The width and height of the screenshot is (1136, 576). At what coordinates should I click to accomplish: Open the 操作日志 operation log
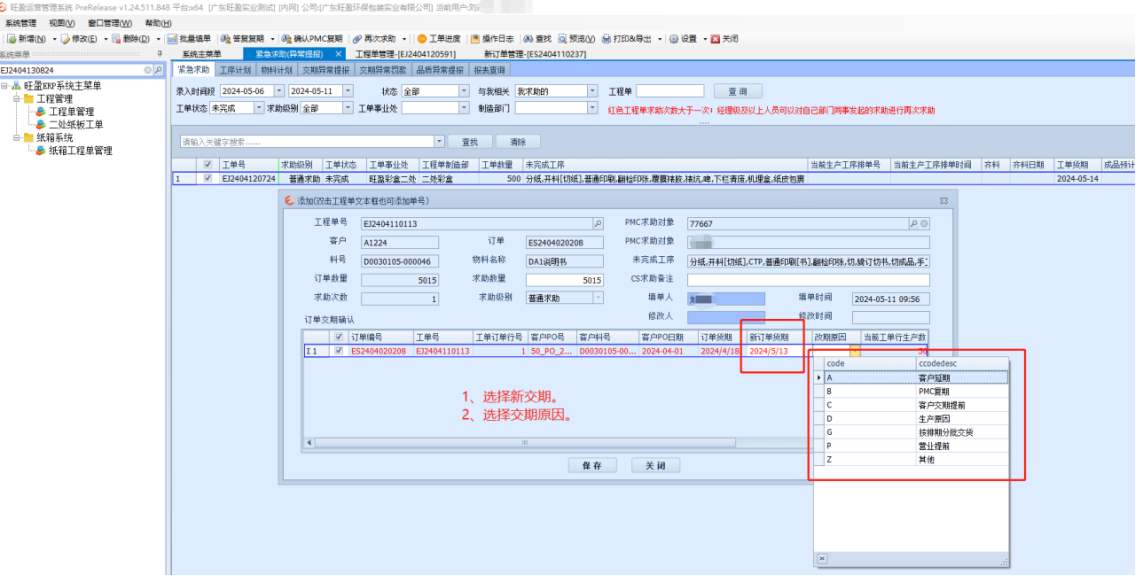(x=492, y=38)
